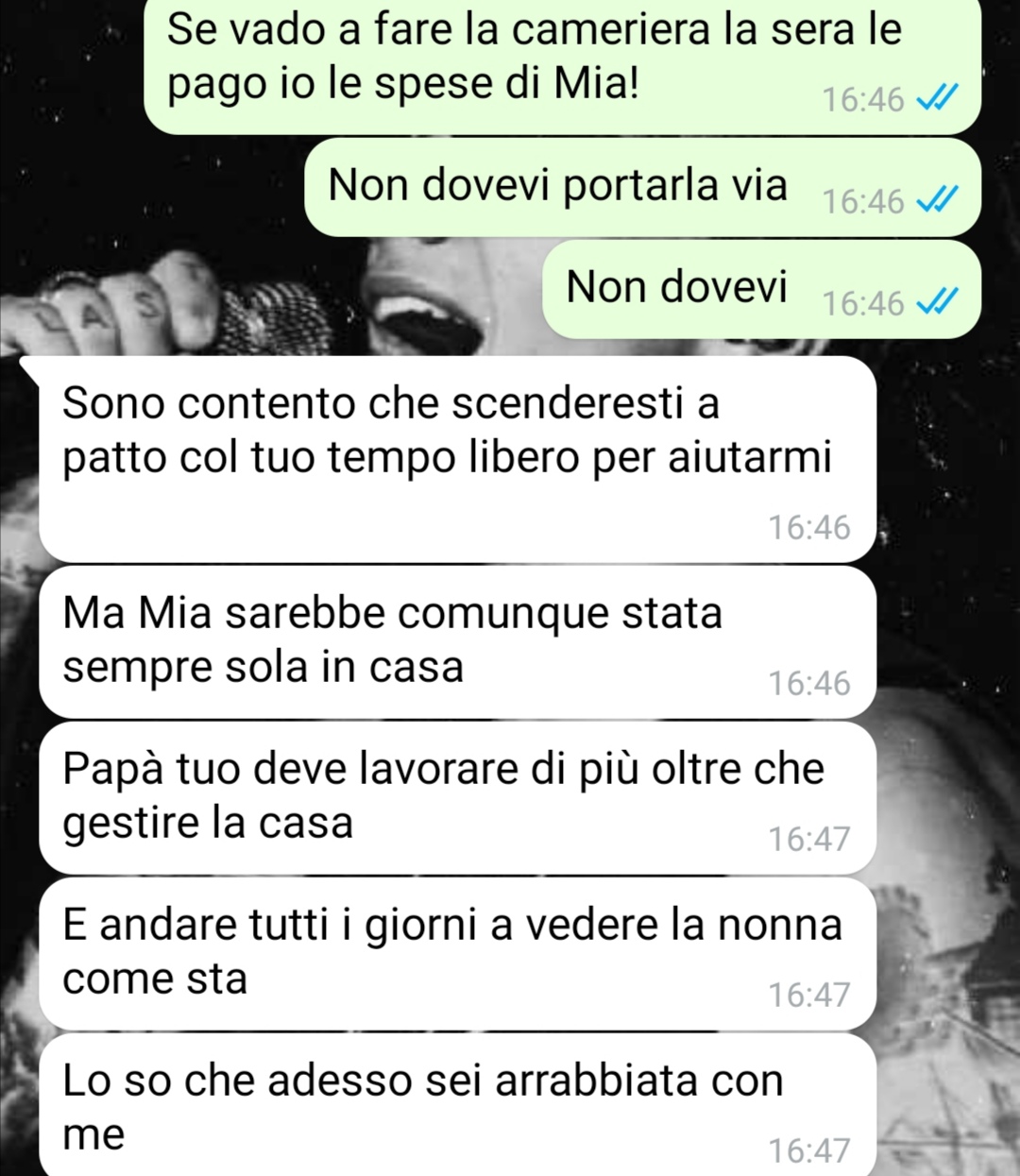The width and height of the screenshot is (1020, 1176).
Task: Click the 16:46 timestamp on the 'Ma Mia sarebbe' message
Action: [x=809, y=683]
